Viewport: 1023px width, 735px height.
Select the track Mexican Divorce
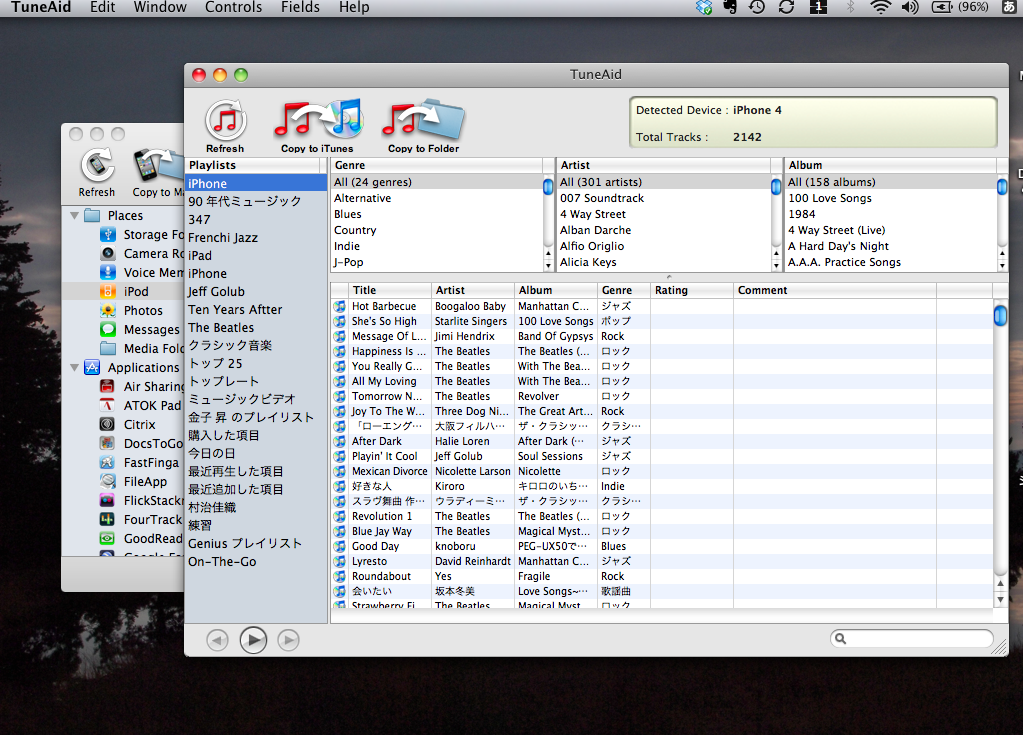[x=662, y=472]
